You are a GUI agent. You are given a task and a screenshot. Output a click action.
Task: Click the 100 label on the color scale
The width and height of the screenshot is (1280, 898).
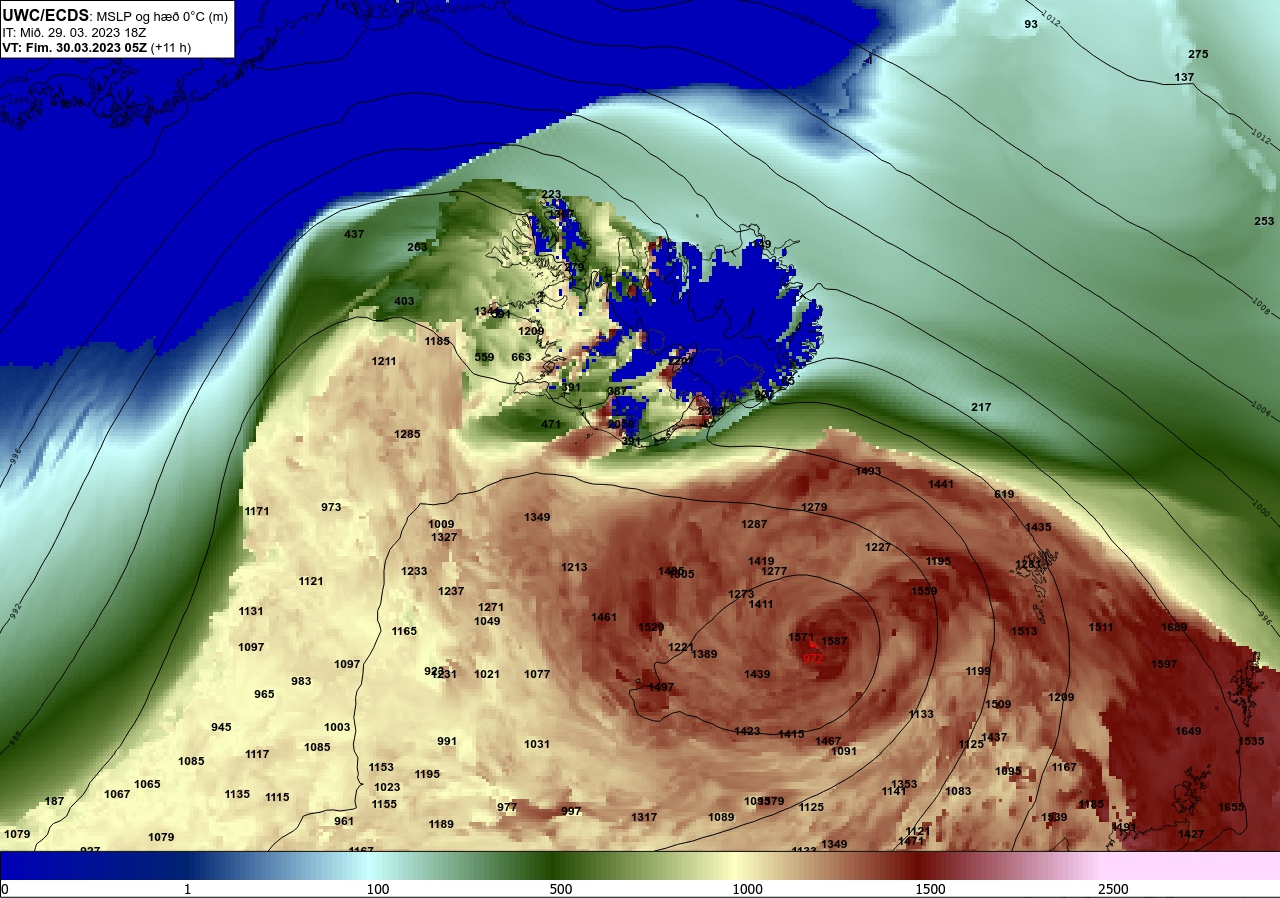(x=378, y=889)
